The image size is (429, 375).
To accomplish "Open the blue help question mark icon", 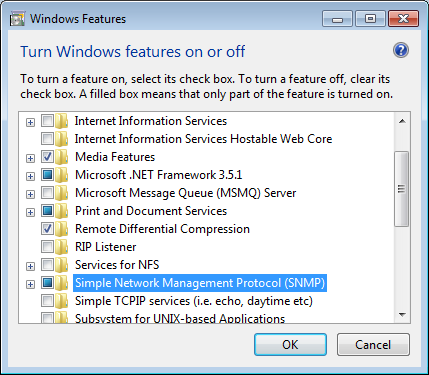I will tap(401, 50).
